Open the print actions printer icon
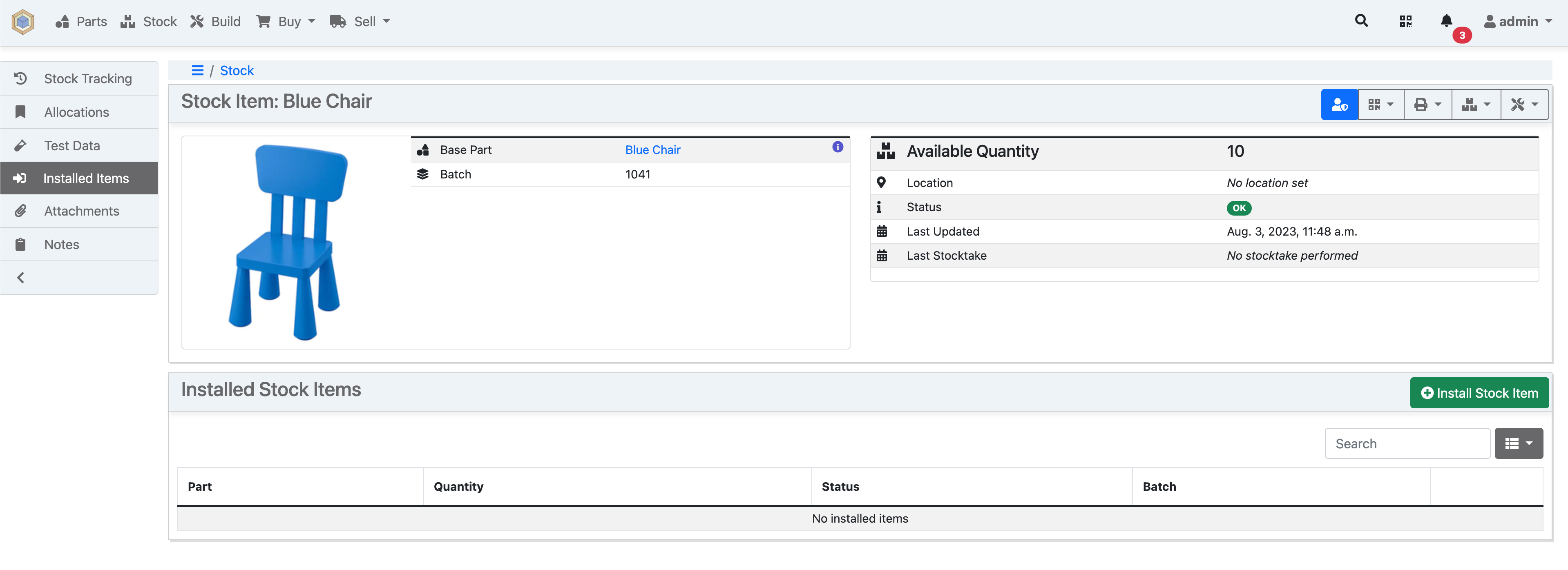1568x570 pixels. point(1427,104)
